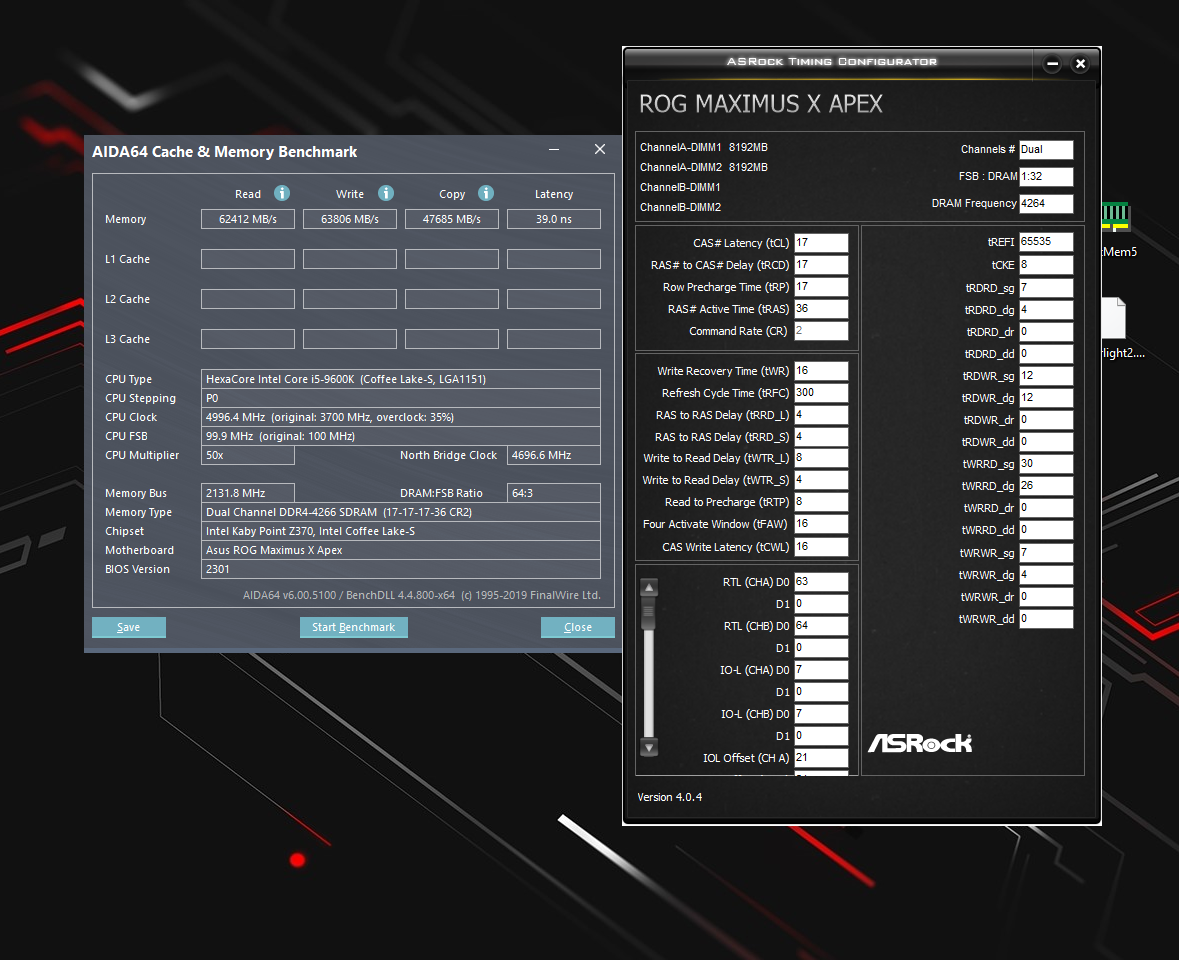Click the scroll up arrow in RTL panel
Screen dimensions: 1179x960
[x=649, y=587]
